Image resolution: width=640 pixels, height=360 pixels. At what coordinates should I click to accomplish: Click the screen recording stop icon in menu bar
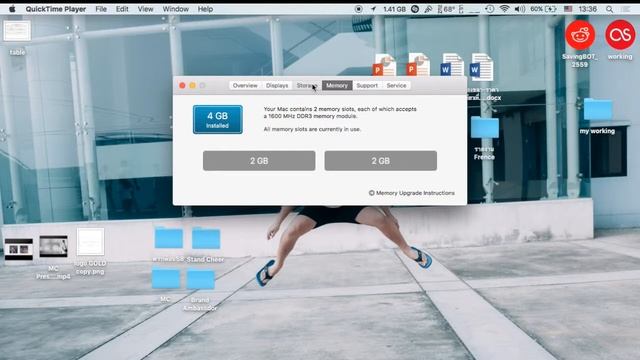[x=358, y=9]
